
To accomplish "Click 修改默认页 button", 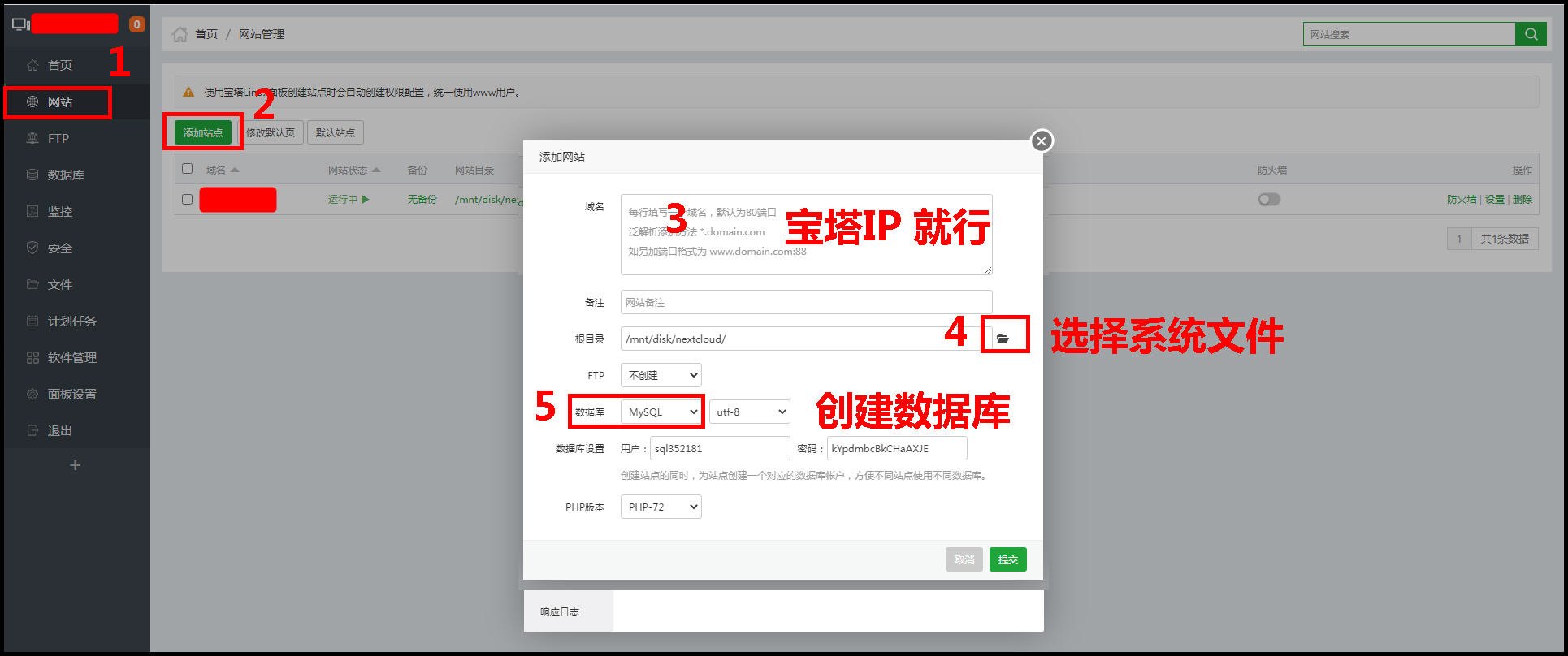I will (x=271, y=132).
